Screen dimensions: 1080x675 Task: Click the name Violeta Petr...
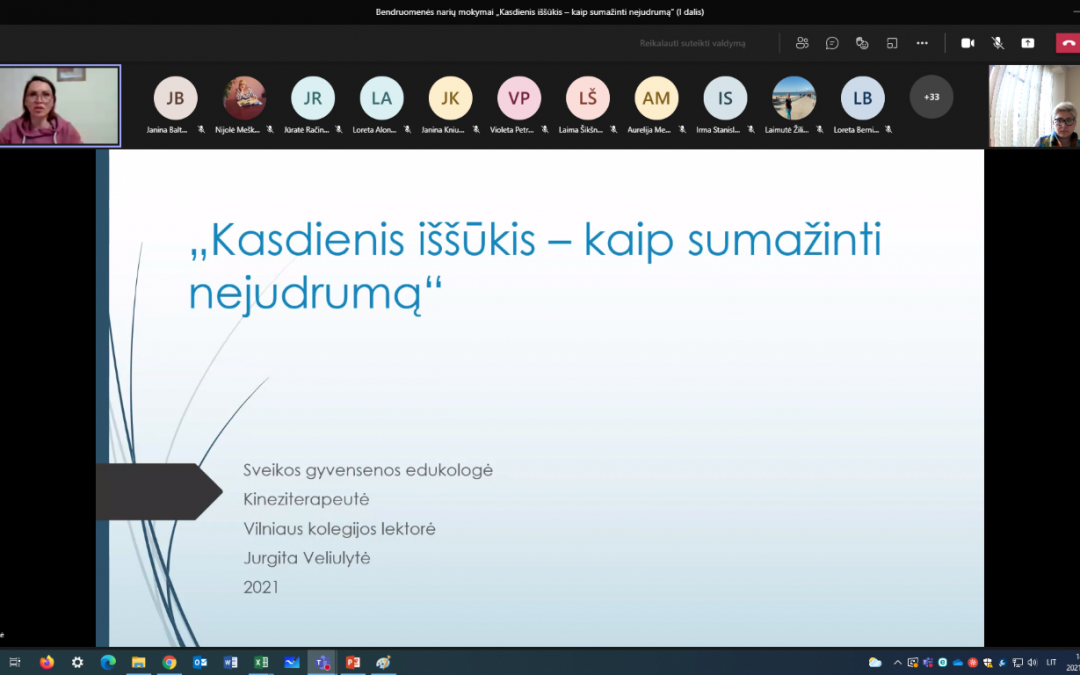(x=512, y=129)
